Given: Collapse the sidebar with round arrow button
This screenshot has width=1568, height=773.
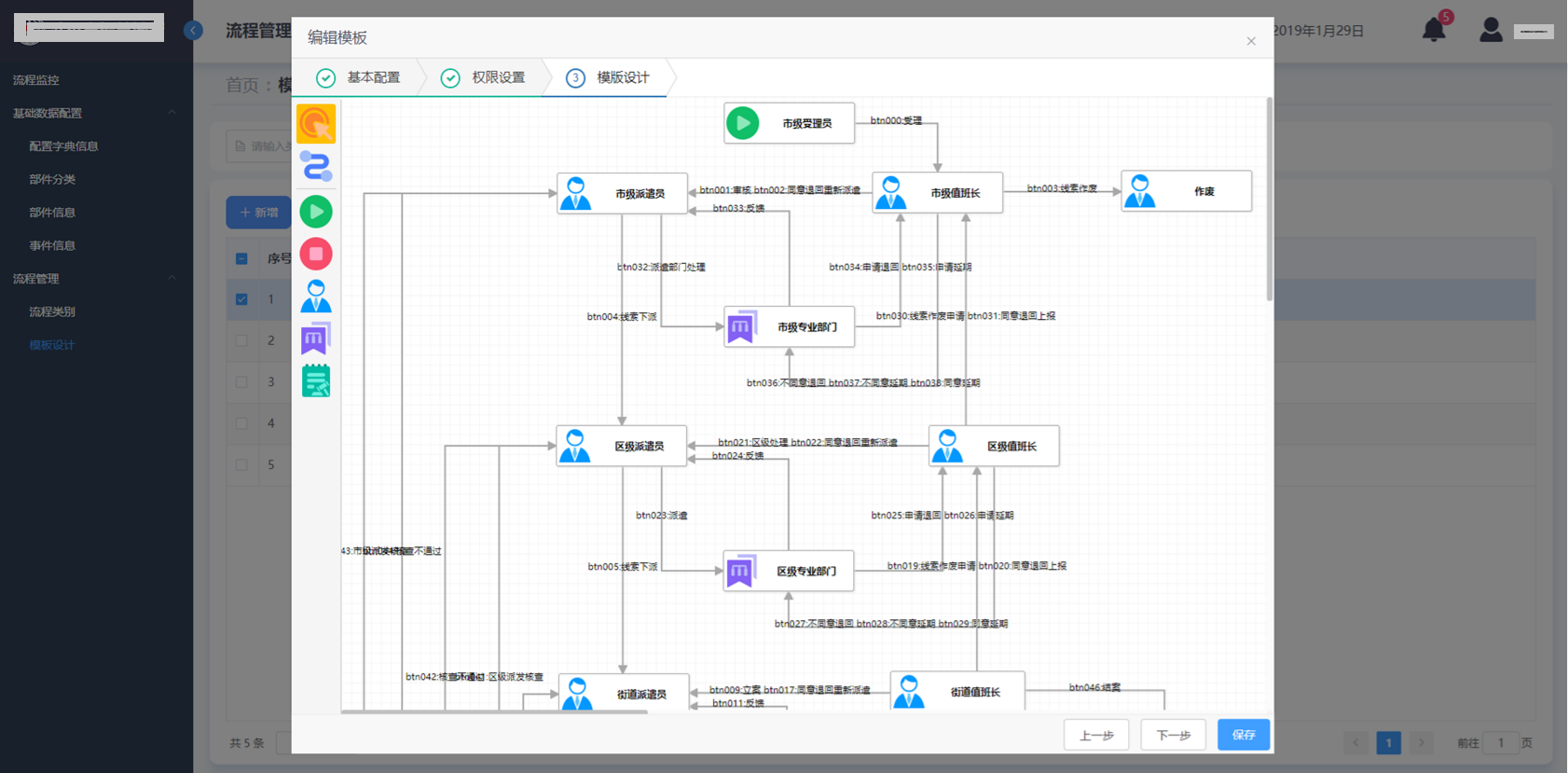Looking at the screenshot, I should (x=193, y=30).
